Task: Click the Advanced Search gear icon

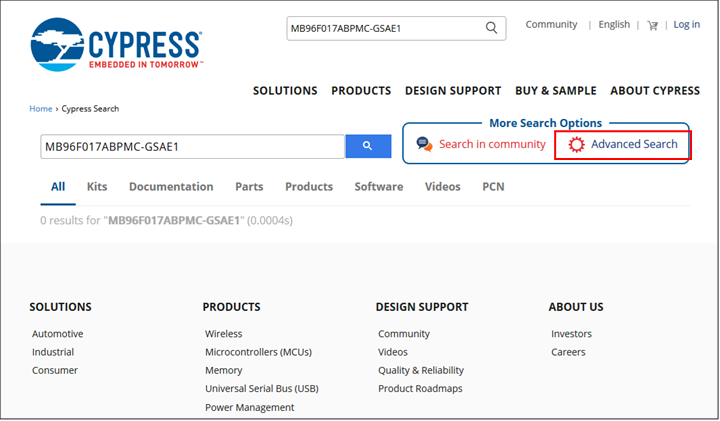Action: [x=576, y=144]
